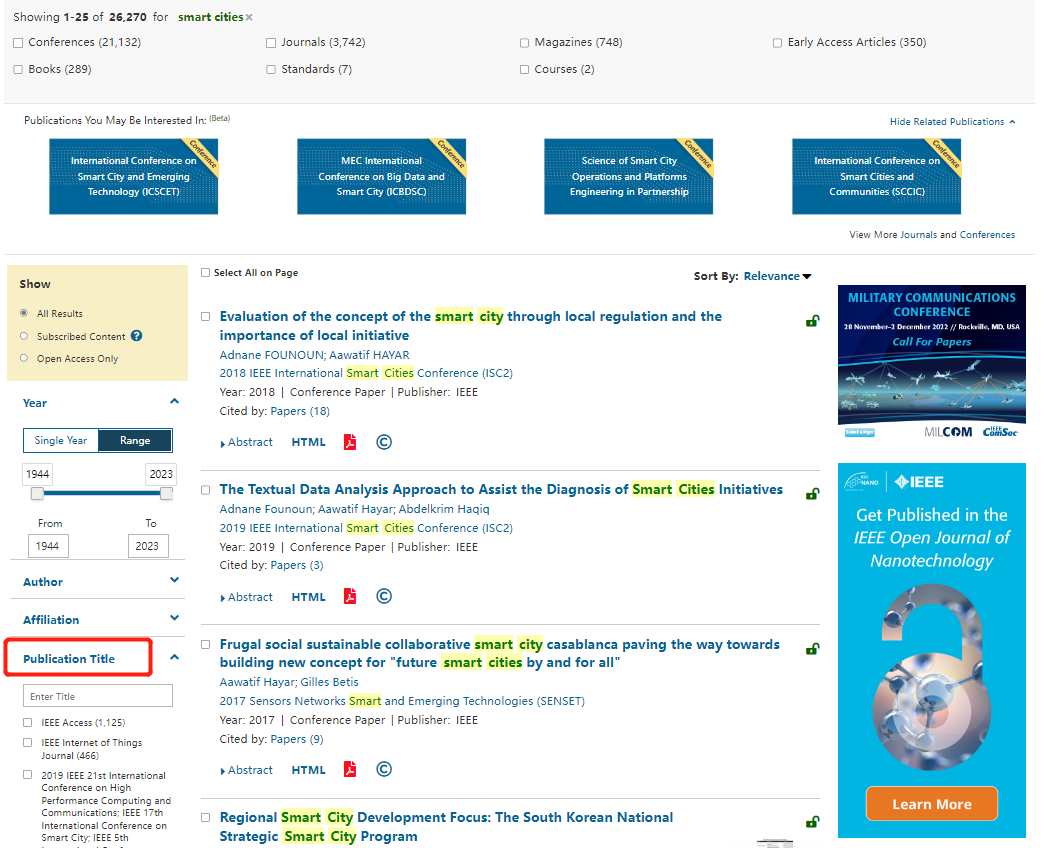This screenshot has width=1054, height=848.
Task: Click year slider right handle at 2023
Action: (x=166, y=494)
